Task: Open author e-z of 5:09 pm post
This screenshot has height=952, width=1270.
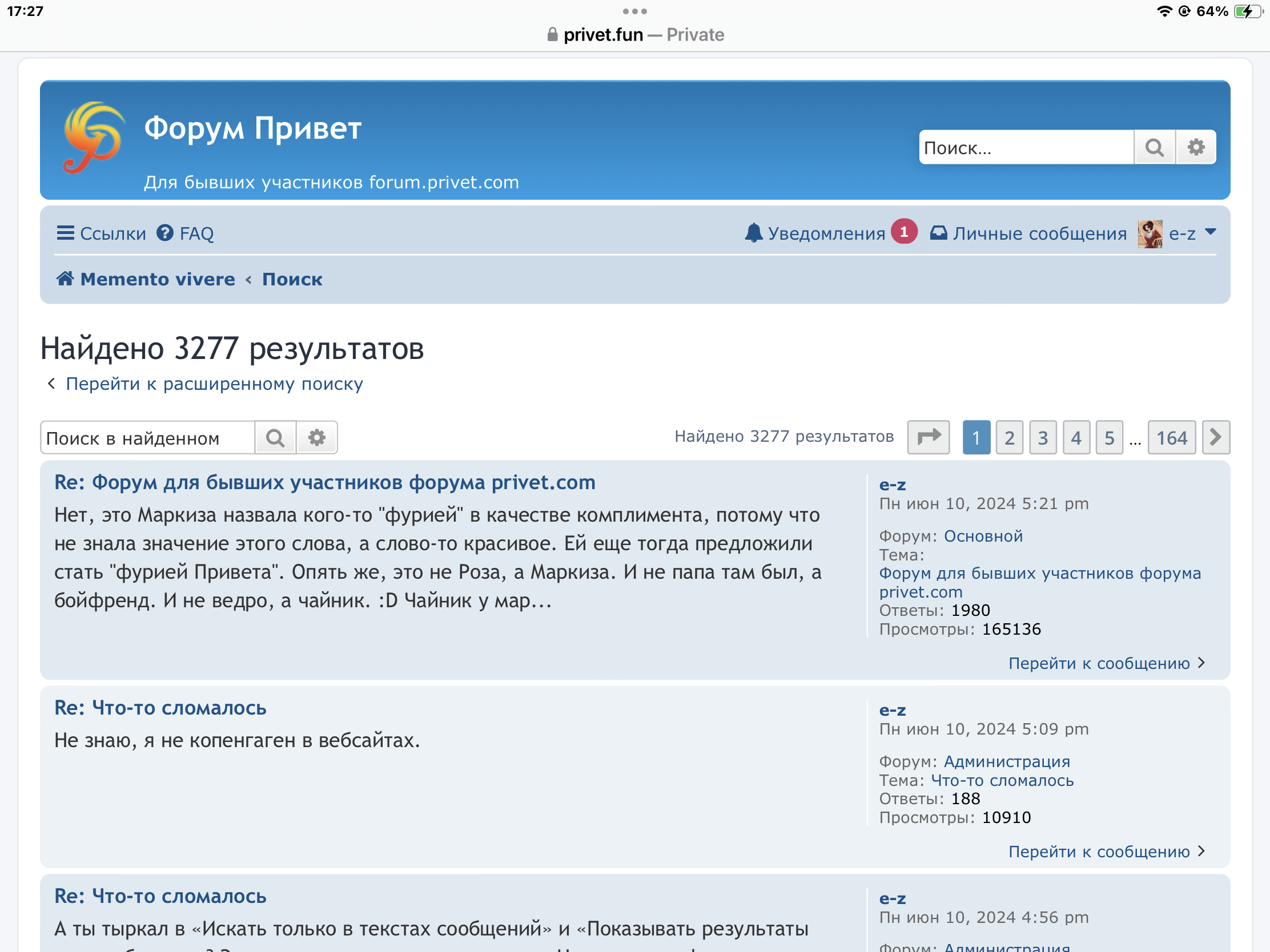Action: 892,711
